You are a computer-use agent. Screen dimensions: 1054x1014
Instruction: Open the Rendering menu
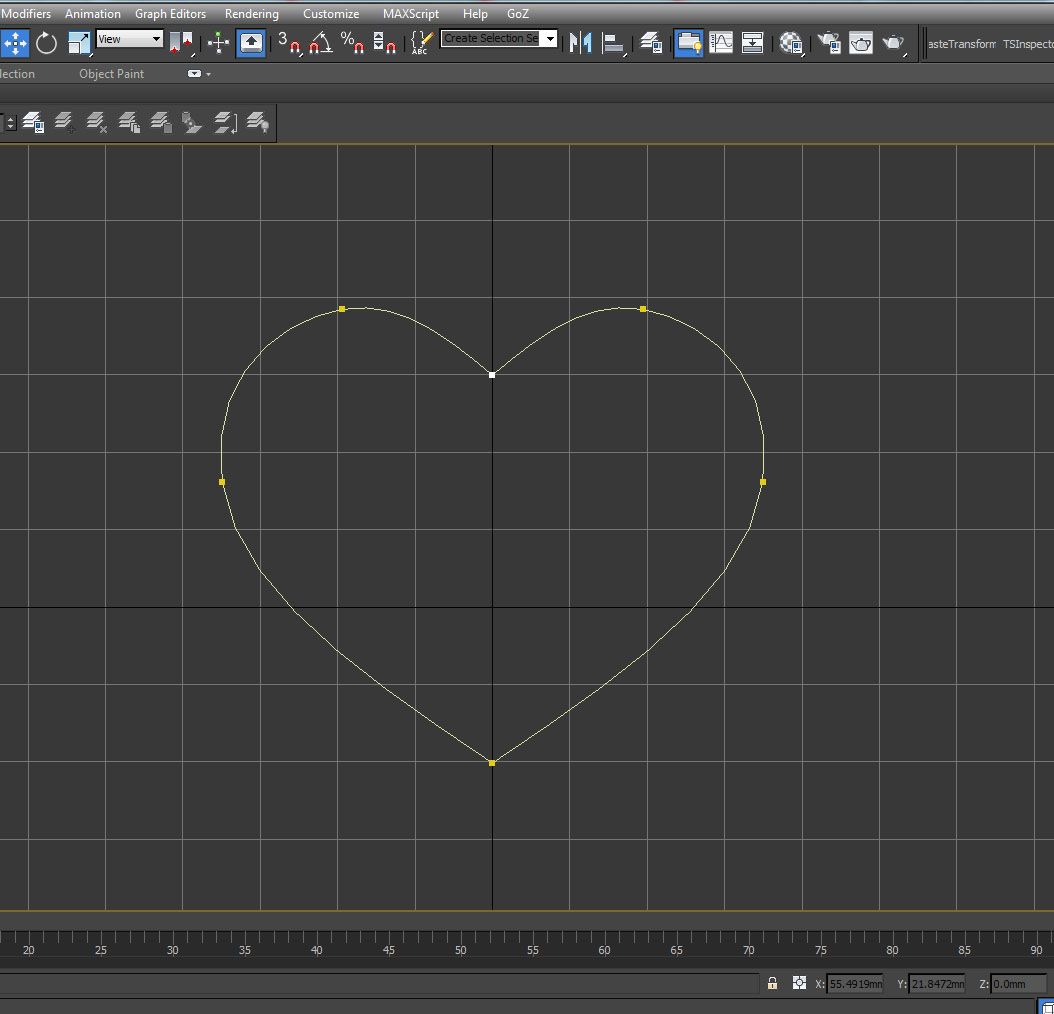click(251, 14)
